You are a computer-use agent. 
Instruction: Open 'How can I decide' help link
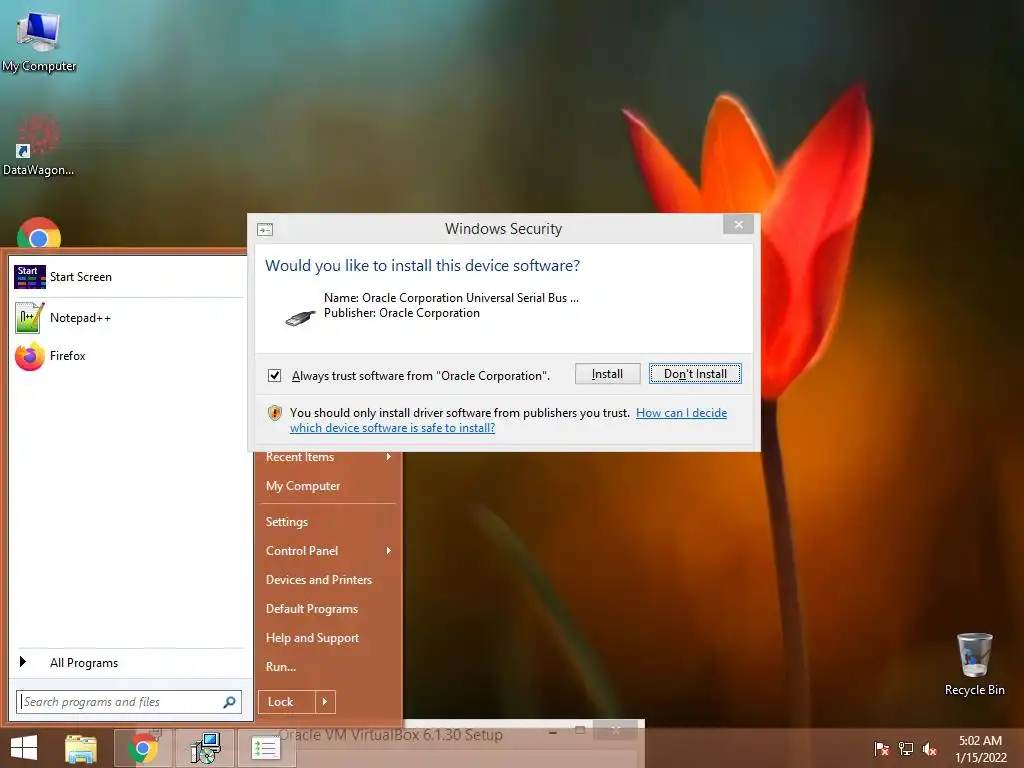[x=509, y=420]
